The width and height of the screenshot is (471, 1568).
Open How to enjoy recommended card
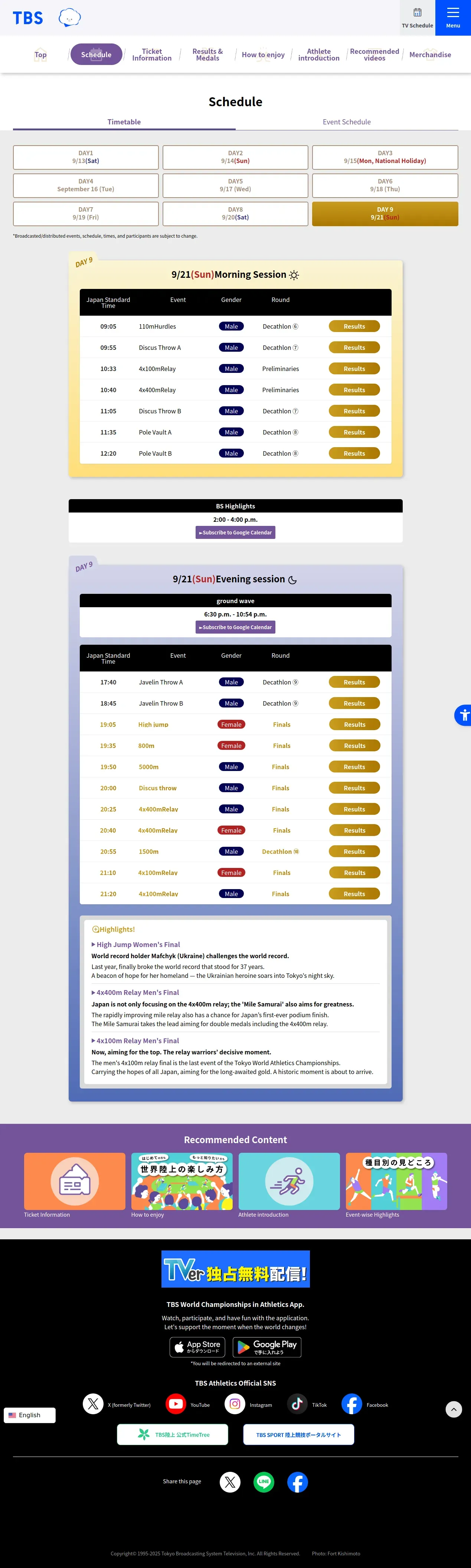click(182, 1185)
